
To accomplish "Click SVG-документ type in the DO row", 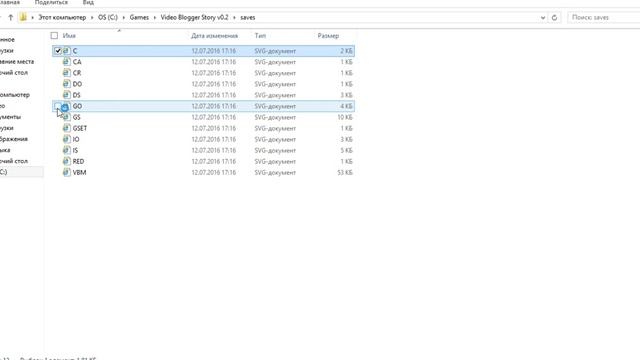I will (275, 84).
